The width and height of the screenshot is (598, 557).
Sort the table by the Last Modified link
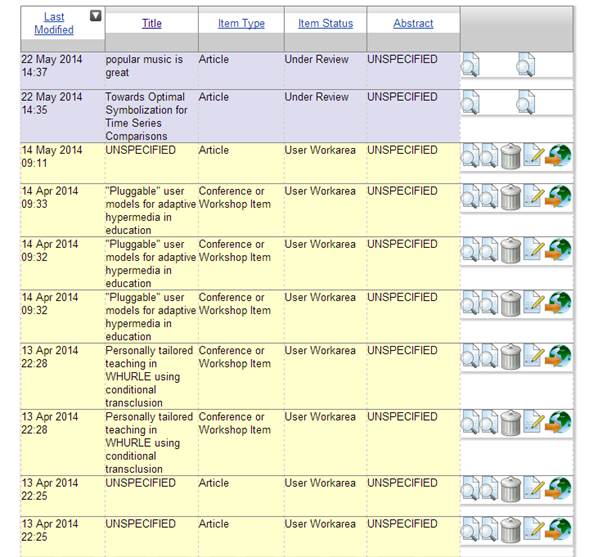(54, 23)
